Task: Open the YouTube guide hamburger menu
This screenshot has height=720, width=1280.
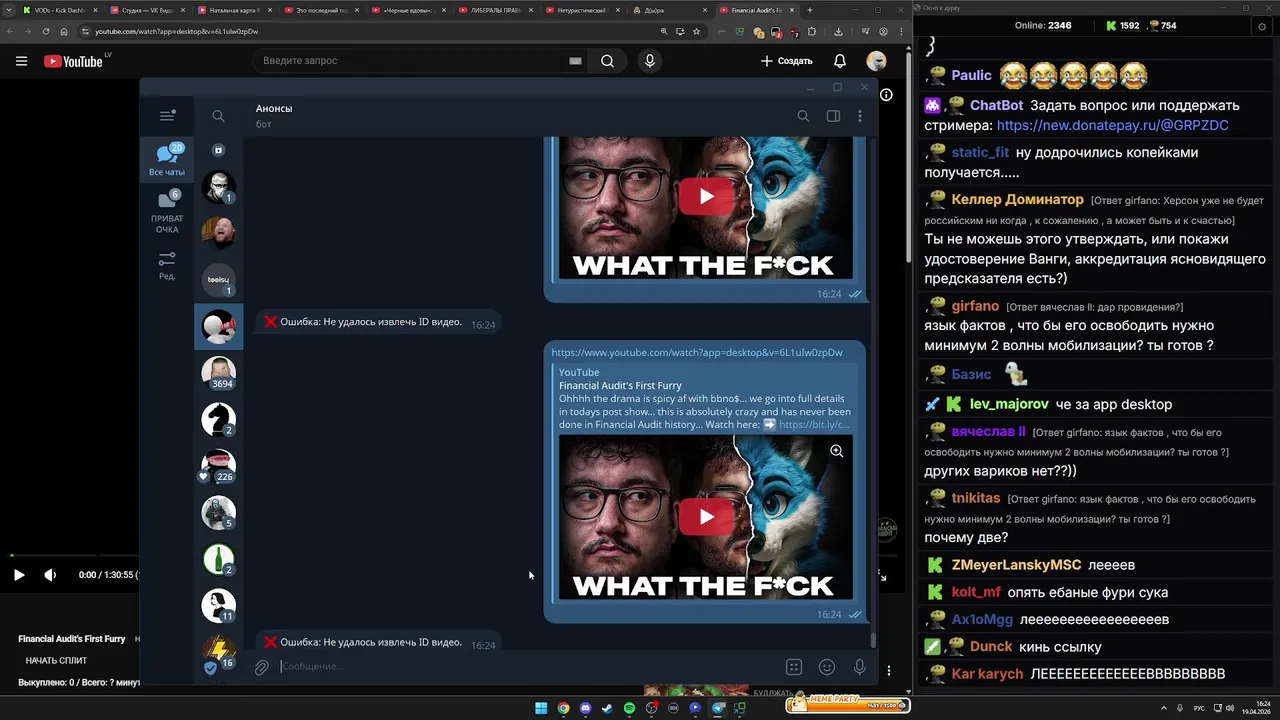Action: tap(21, 61)
